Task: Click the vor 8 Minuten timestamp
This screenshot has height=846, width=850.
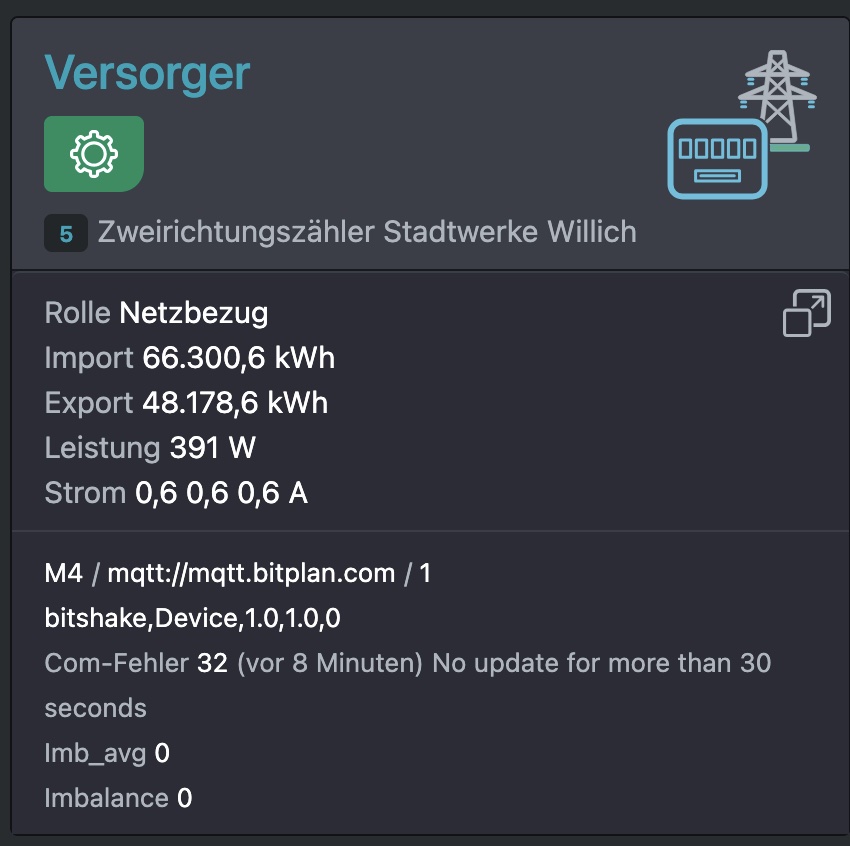Action: (330, 663)
